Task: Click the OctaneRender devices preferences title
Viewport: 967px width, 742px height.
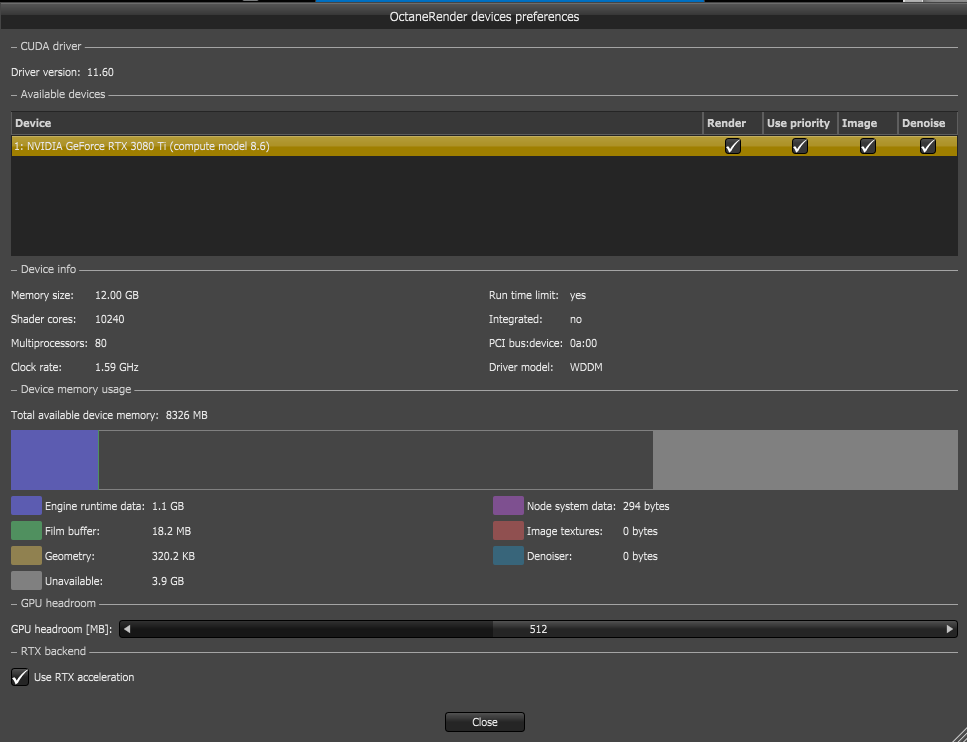Action: pos(484,17)
